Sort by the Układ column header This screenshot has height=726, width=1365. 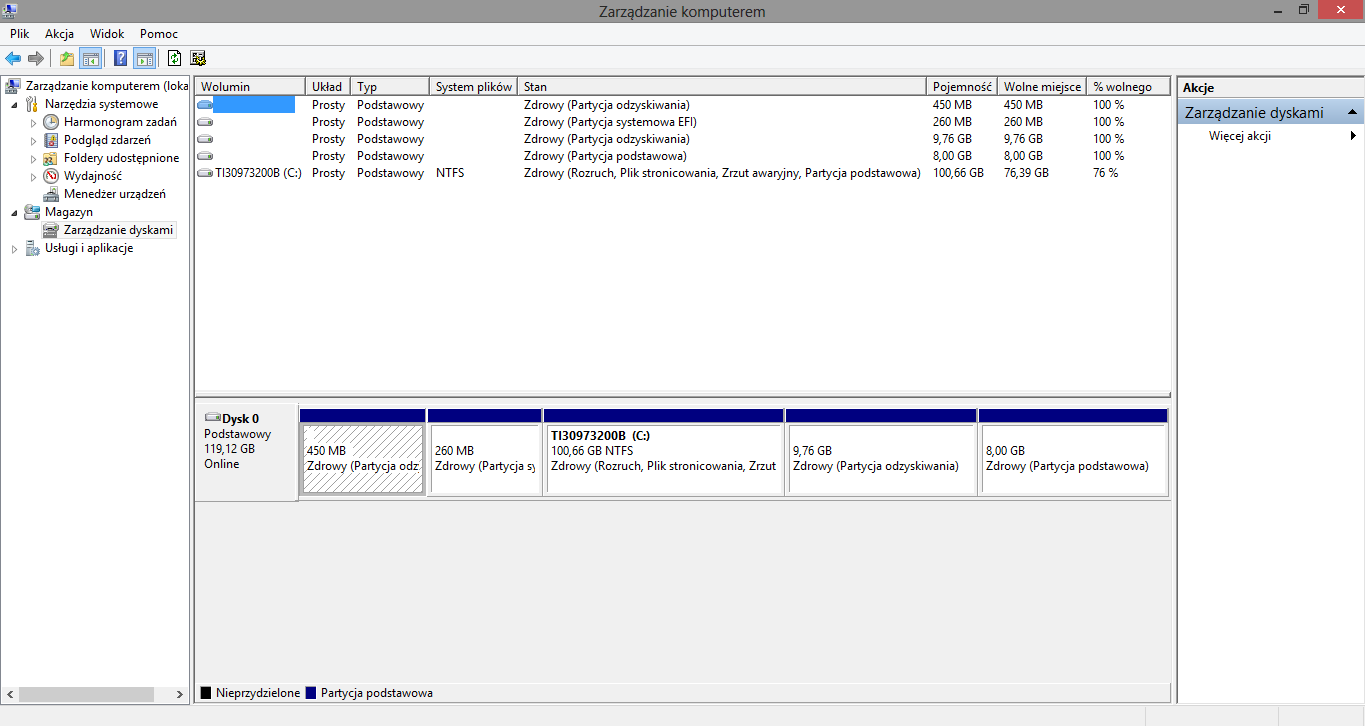[328, 87]
